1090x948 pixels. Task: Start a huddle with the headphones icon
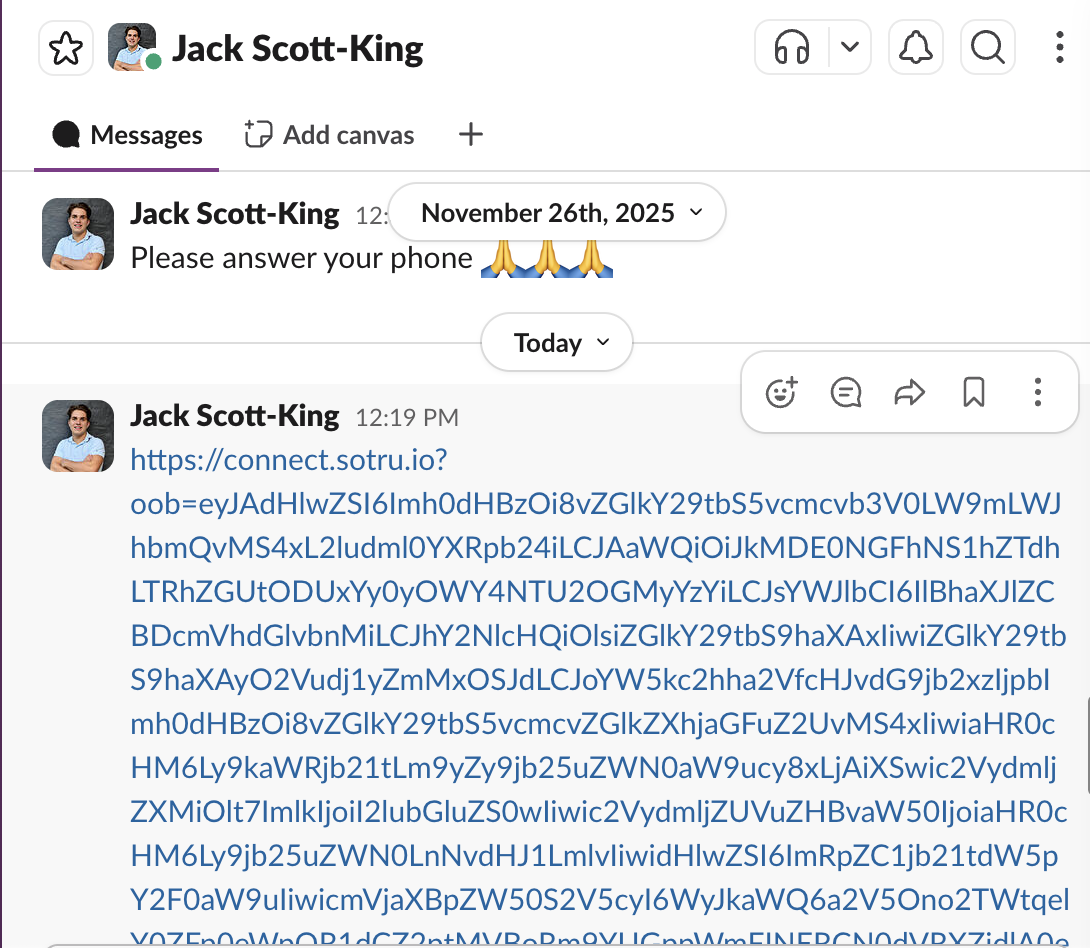[x=792, y=48]
